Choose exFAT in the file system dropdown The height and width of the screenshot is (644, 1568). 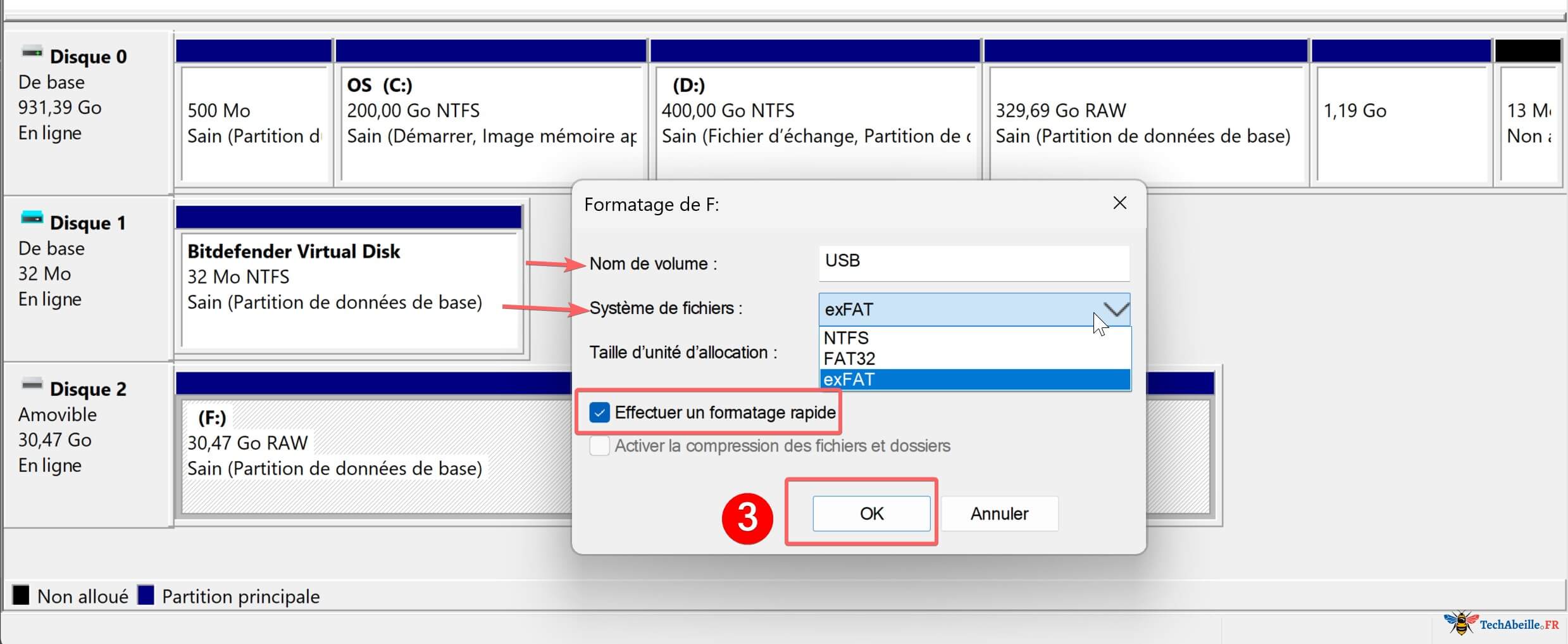tap(849, 379)
